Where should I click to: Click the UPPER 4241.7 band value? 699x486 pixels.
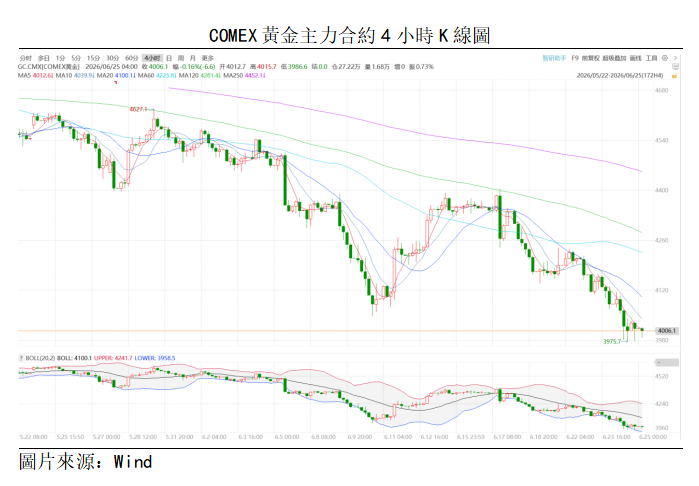[113, 358]
